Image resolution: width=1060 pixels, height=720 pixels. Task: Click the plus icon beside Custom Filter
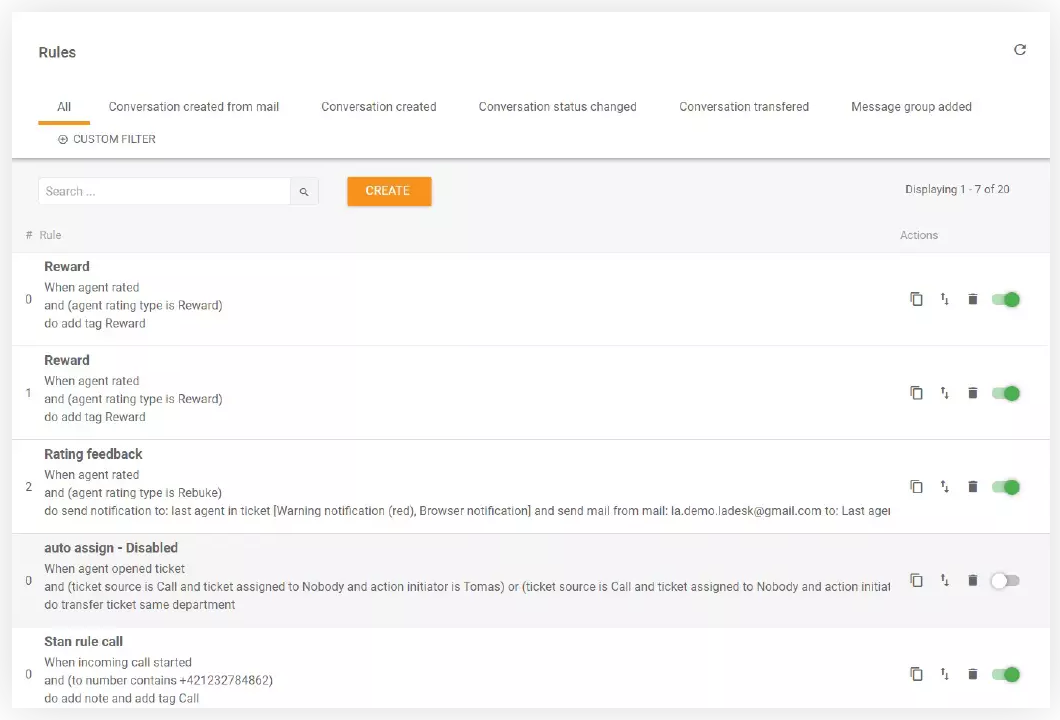[x=63, y=139]
